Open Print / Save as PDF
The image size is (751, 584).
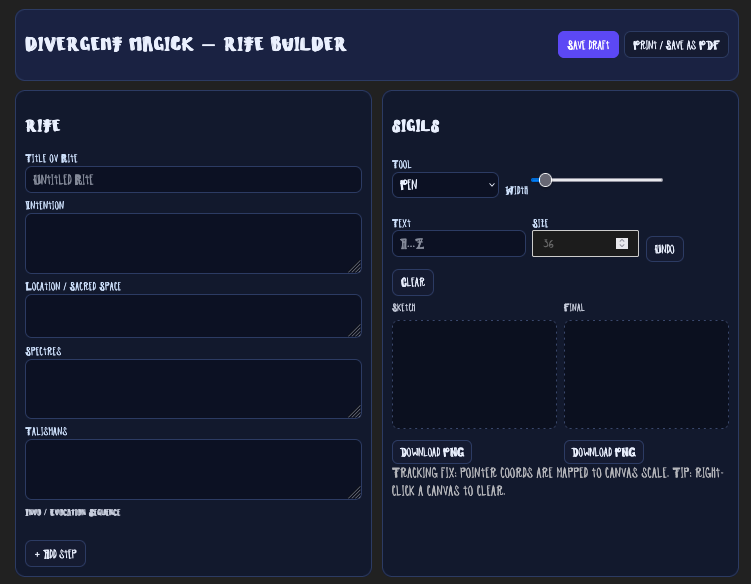[676, 45]
